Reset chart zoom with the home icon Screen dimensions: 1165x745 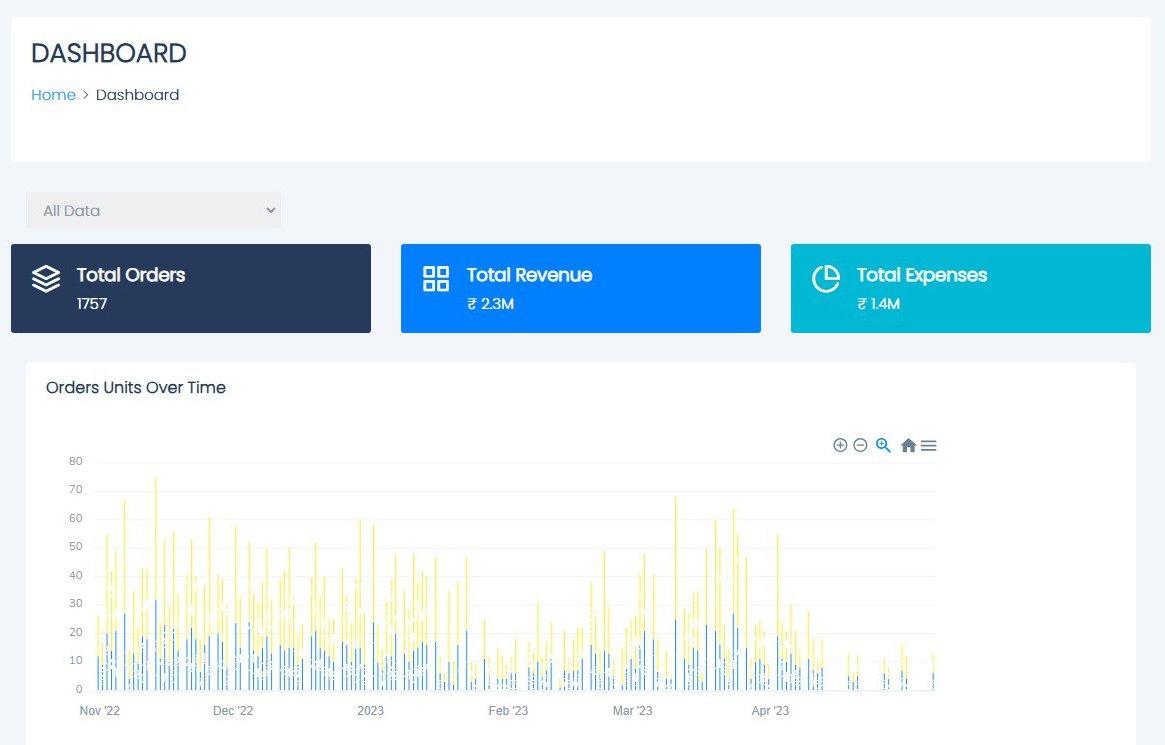(x=908, y=446)
